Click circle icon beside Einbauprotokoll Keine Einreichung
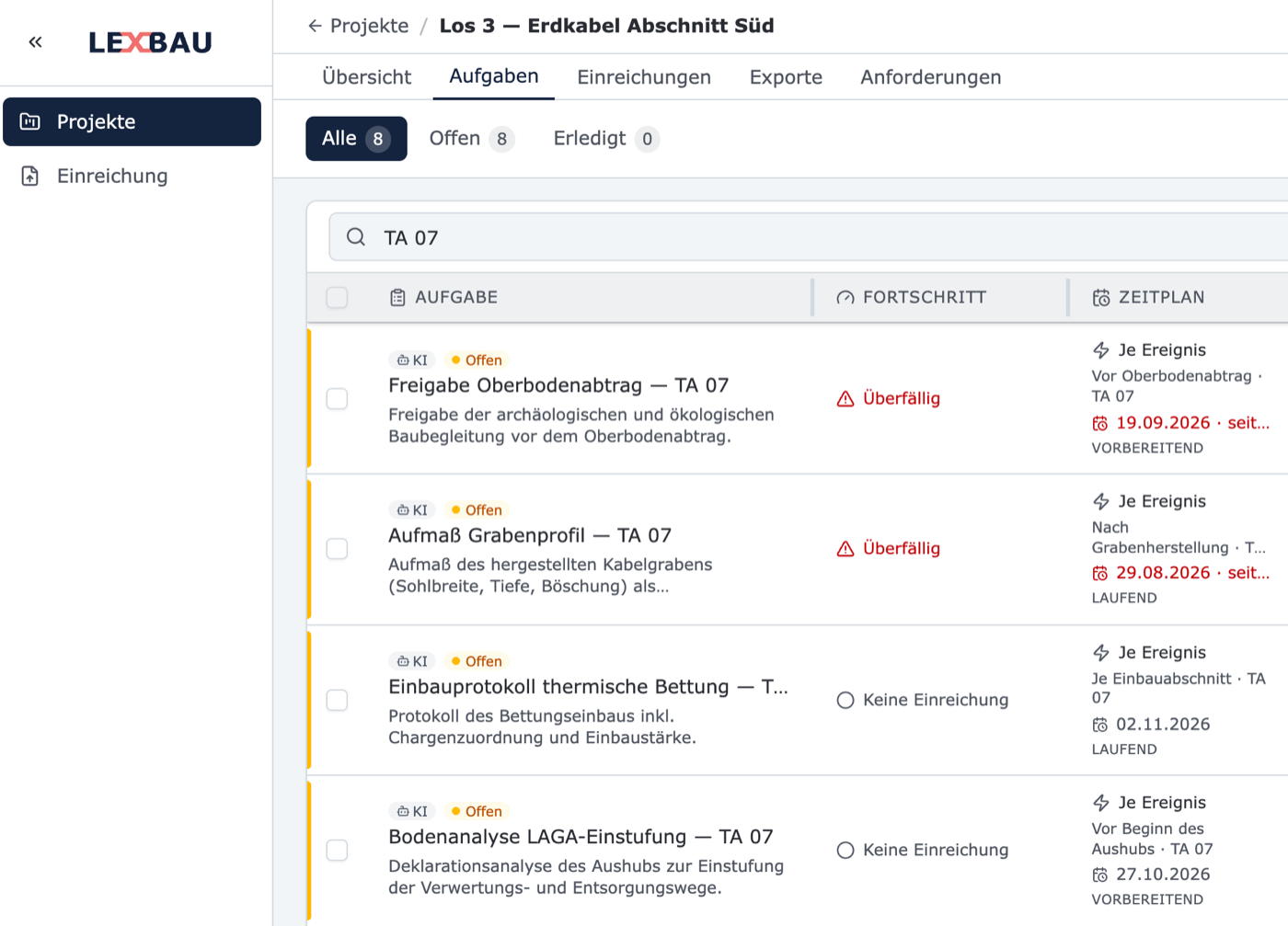 pos(845,700)
